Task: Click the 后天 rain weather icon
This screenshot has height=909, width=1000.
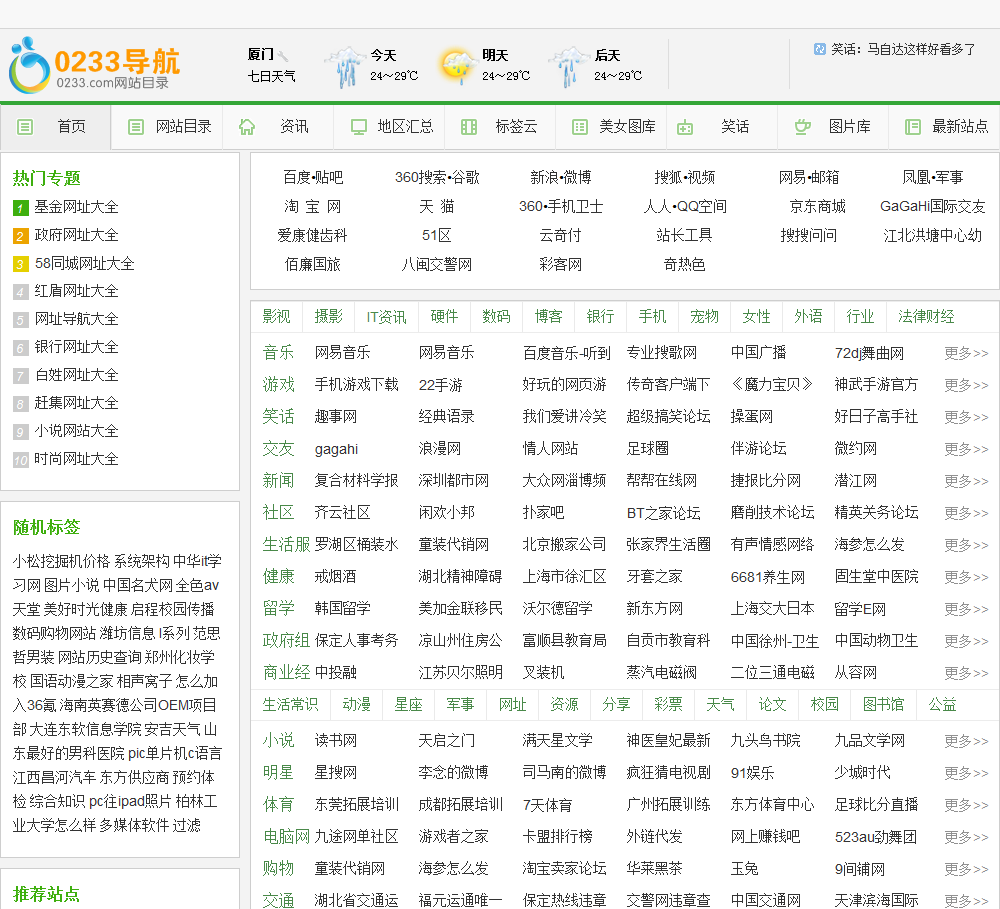Action: tap(568, 66)
